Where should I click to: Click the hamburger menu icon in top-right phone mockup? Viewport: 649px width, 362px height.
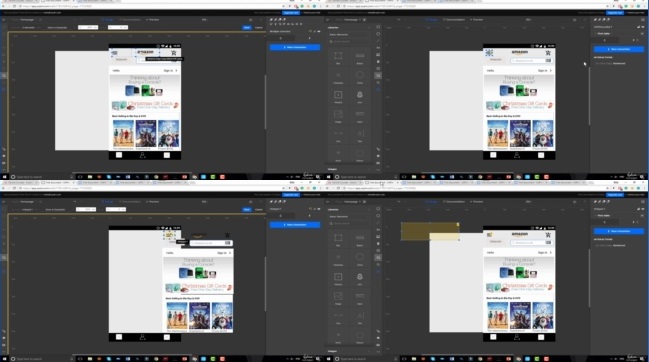(x=489, y=53)
